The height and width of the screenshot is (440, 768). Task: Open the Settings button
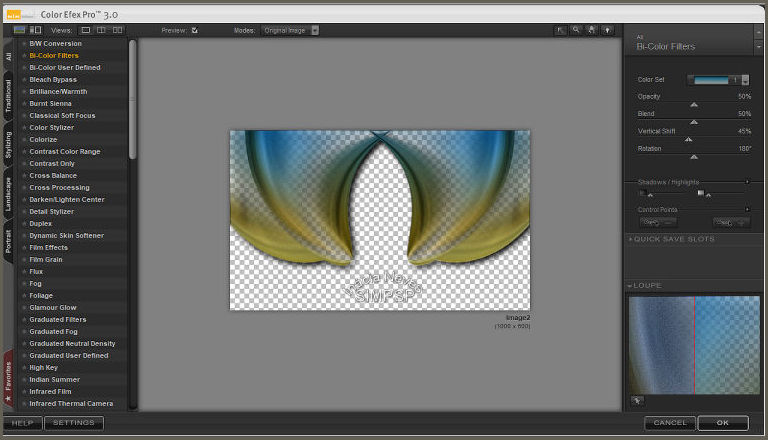click(x=73, y=423)
